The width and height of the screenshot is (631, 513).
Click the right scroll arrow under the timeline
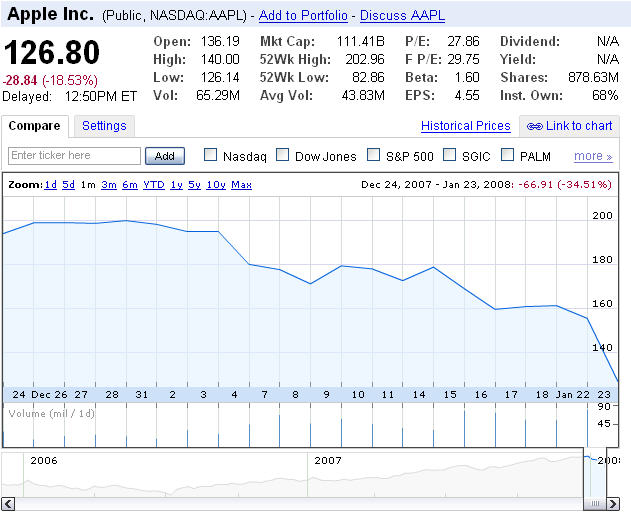612,503
